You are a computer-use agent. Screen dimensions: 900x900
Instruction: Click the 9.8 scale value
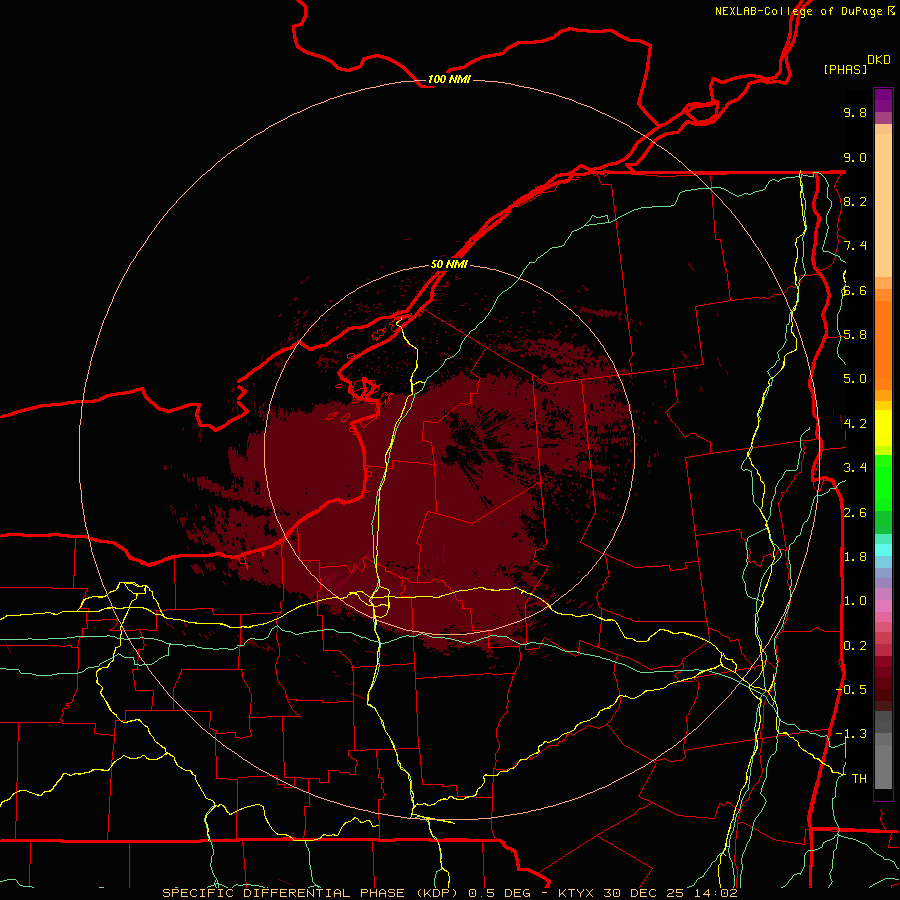coord(855,112)
